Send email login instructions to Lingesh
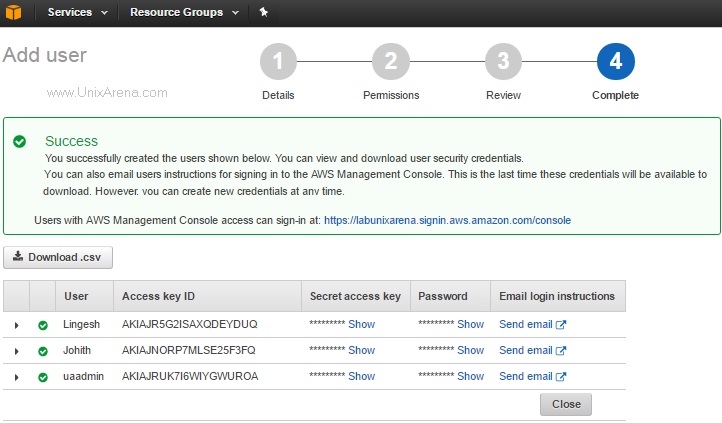Image resolution: width=722 pixels, height=423 pixels. [532, 324]
